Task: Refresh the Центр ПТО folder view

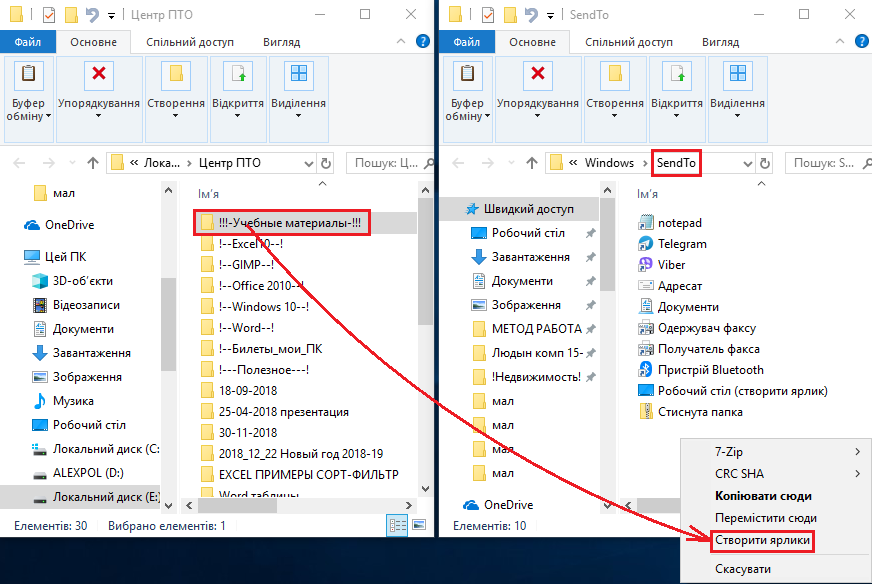Action: 326,164
